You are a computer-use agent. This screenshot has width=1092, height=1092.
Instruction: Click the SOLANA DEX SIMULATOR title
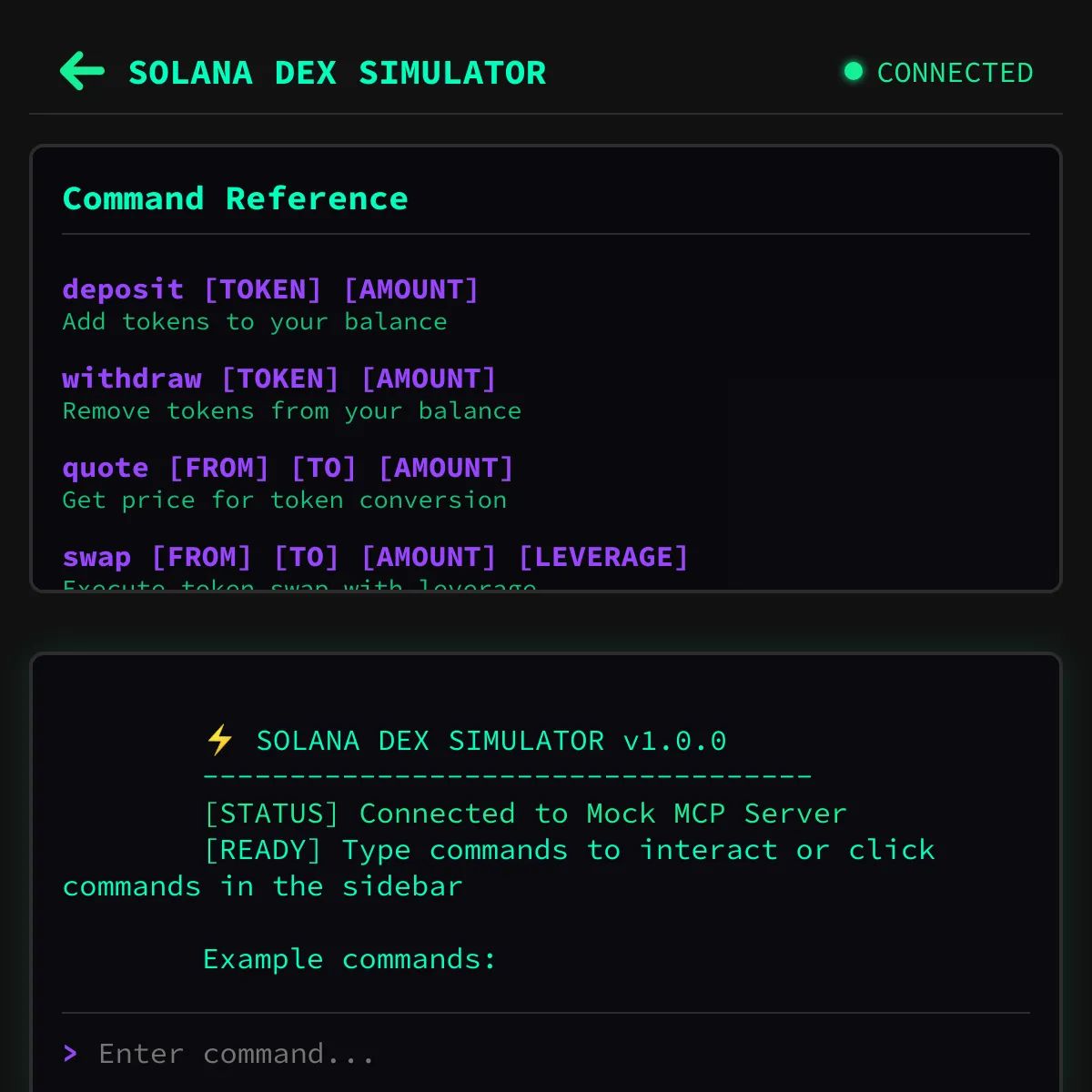pyautogui.click(x=338, y=72)
